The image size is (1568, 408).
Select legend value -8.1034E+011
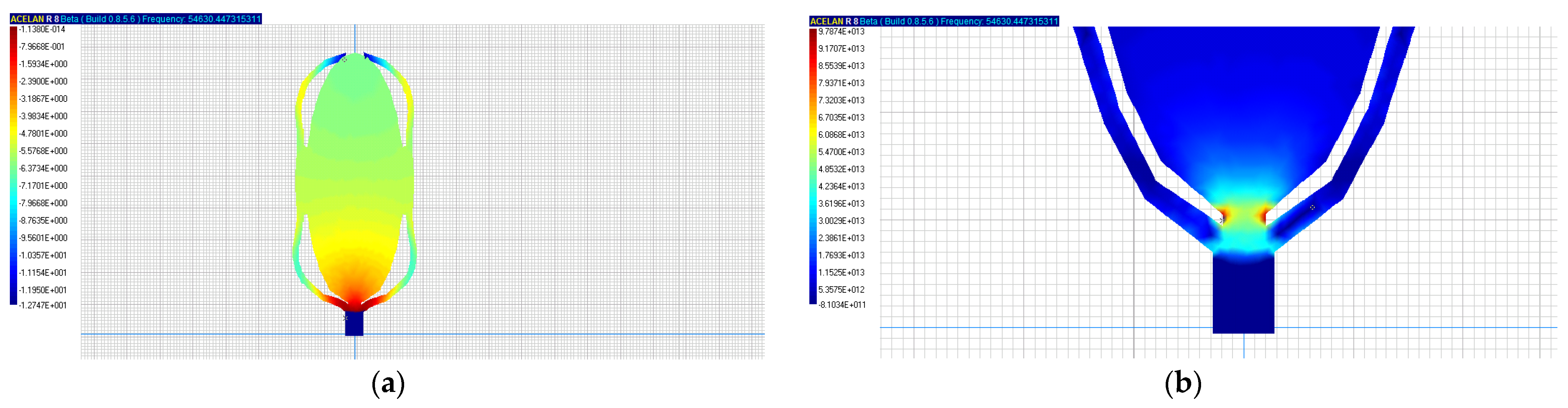[x=842, y=305]
